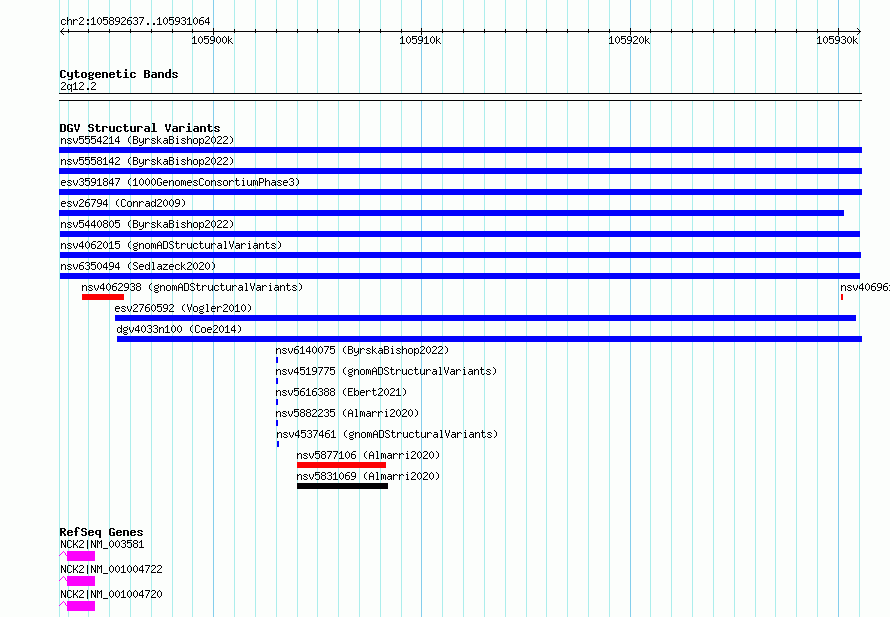890x617 pixels.
Task: Click nsv5882235 (Almarri2020) label
Action: point(347,413)
